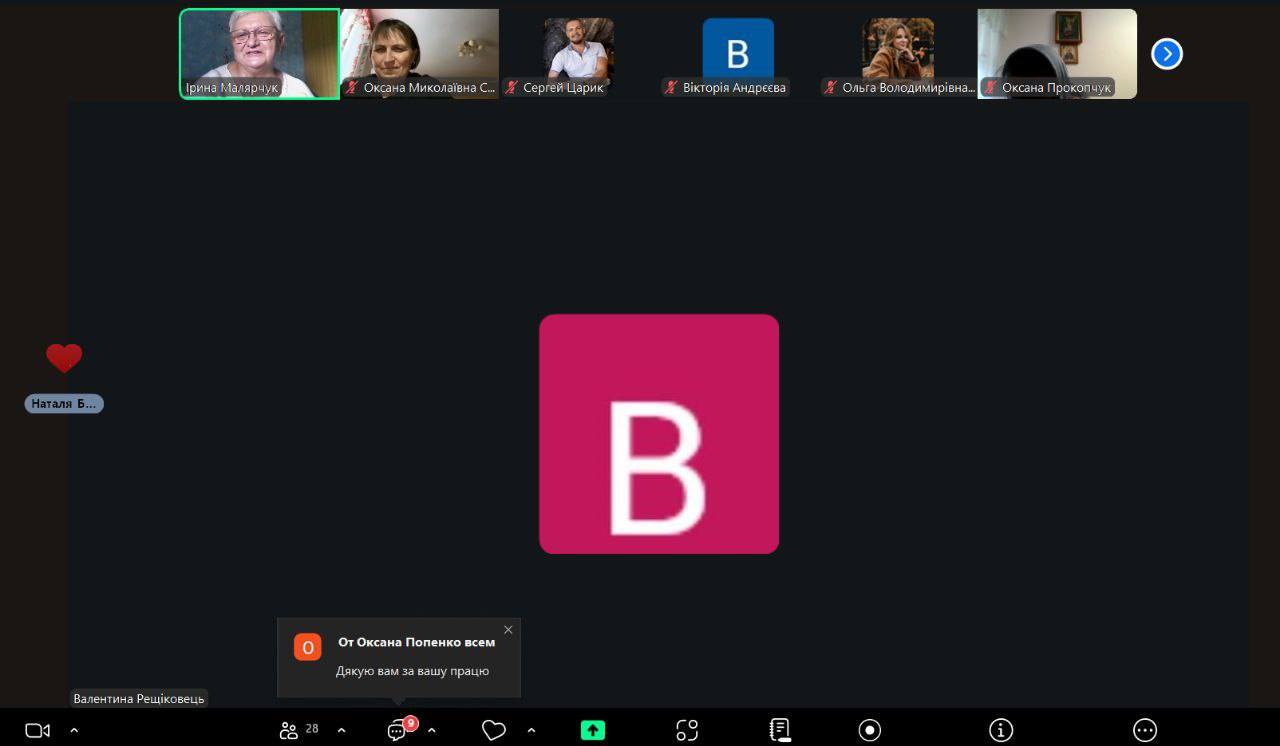
Task: Open the notes icon in toolbar
Action: click(780, 730)
